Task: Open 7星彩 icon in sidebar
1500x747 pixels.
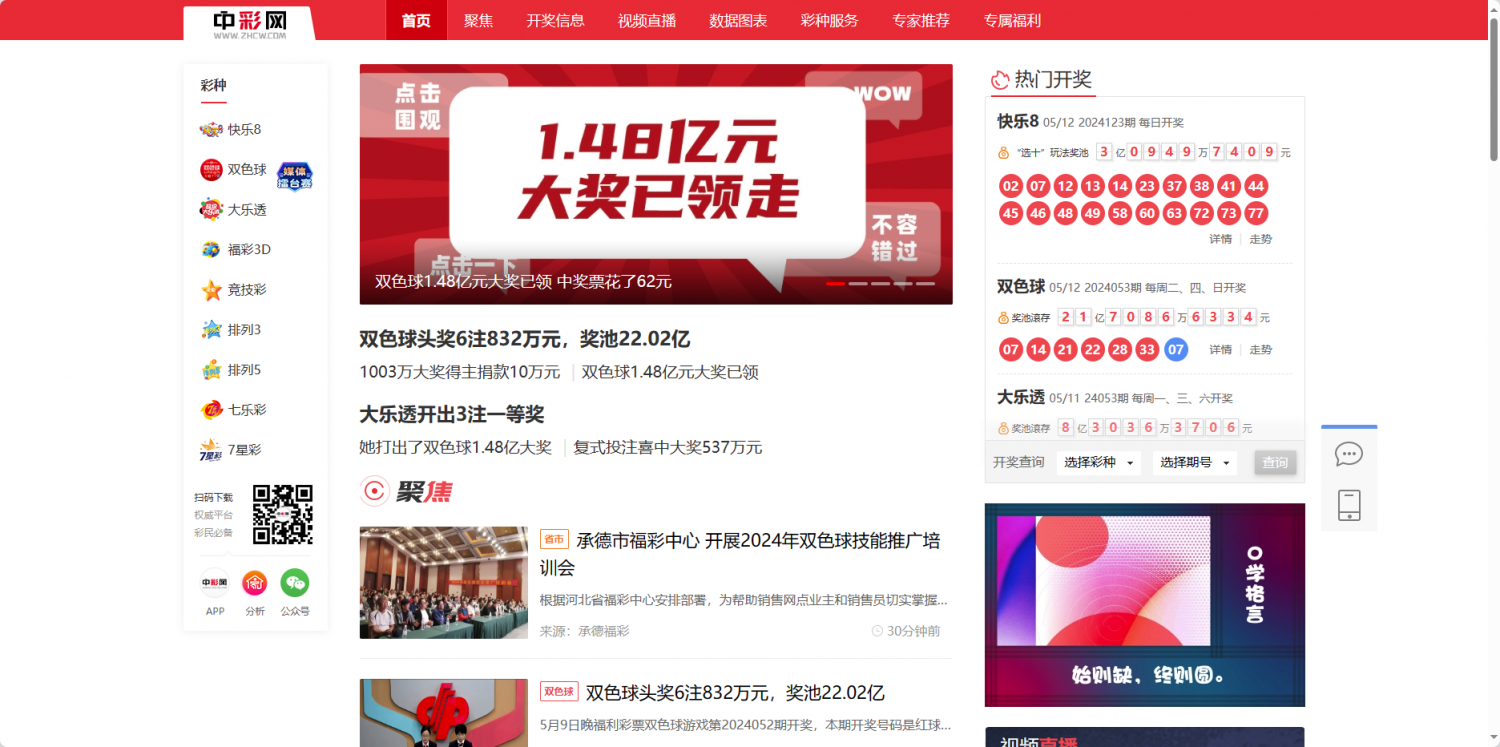Action: click(211, 450)
